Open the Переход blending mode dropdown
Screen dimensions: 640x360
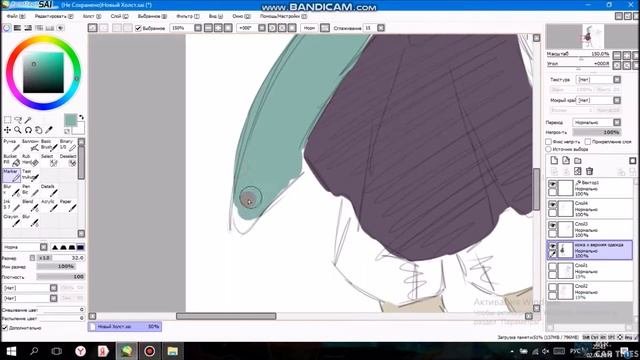pyautogui.click(x=596, y=122)
